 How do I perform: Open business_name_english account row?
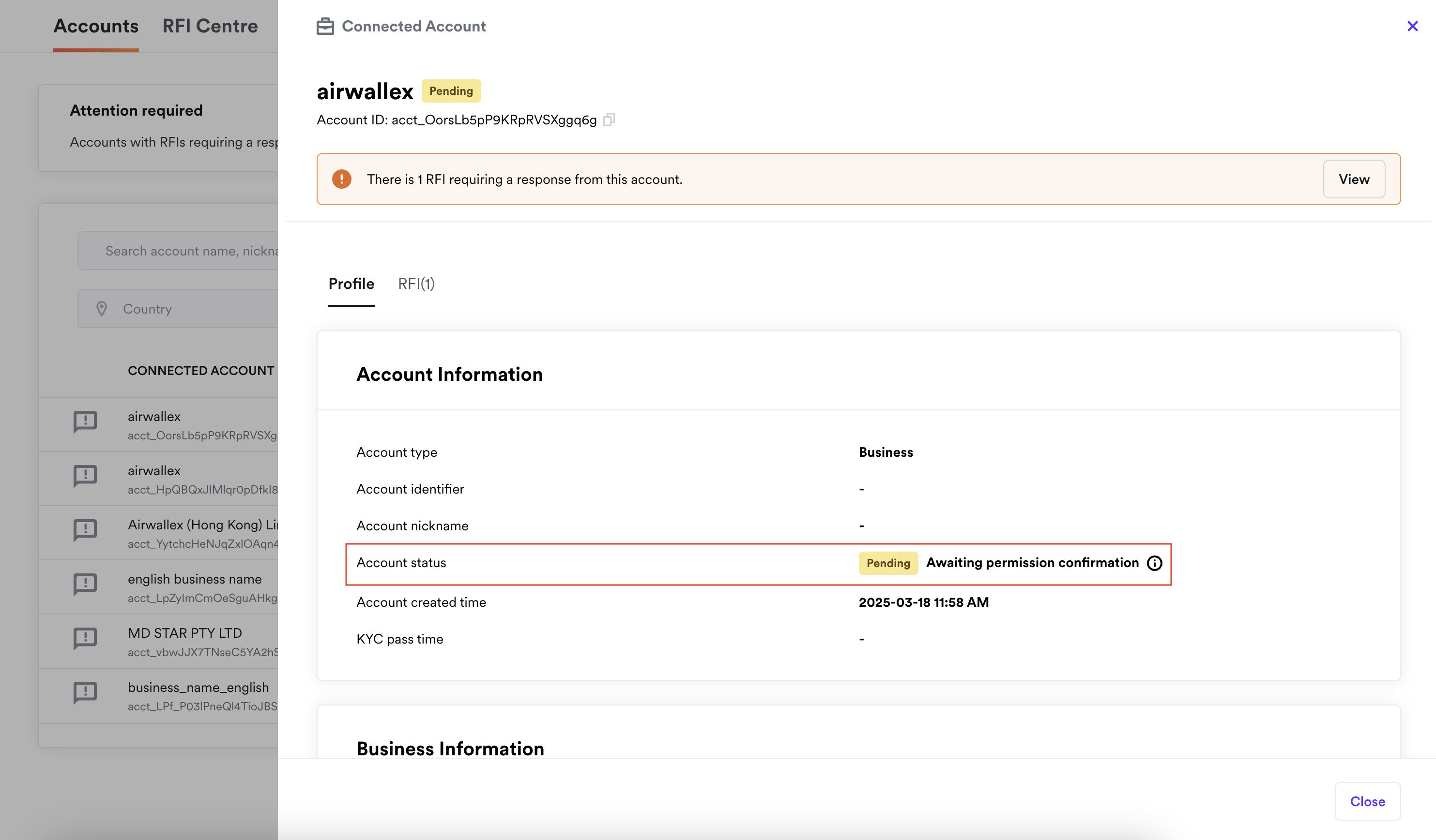point(199,695)
